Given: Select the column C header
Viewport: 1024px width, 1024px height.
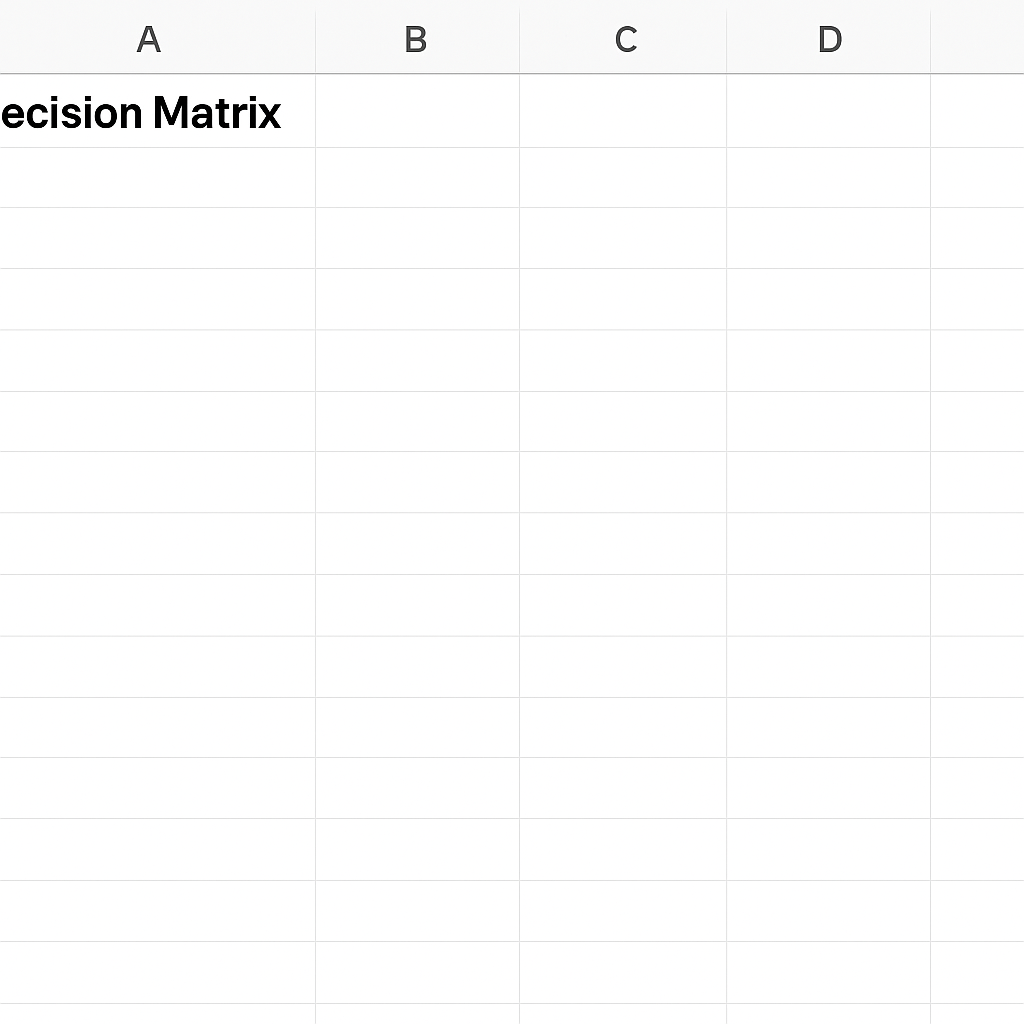Looking at the screenshot, I should tap(623, 40).
